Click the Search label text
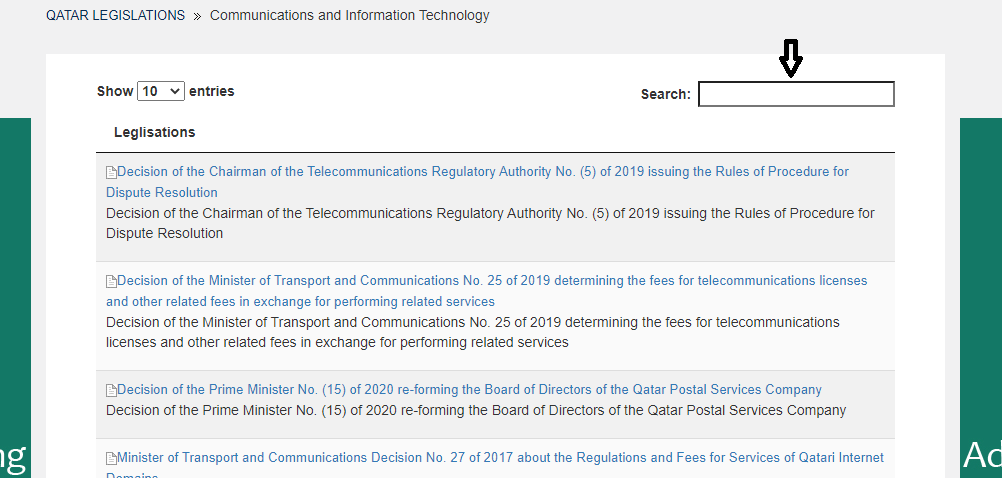Viewport: 1002px width, 478px height. (665, 95)
